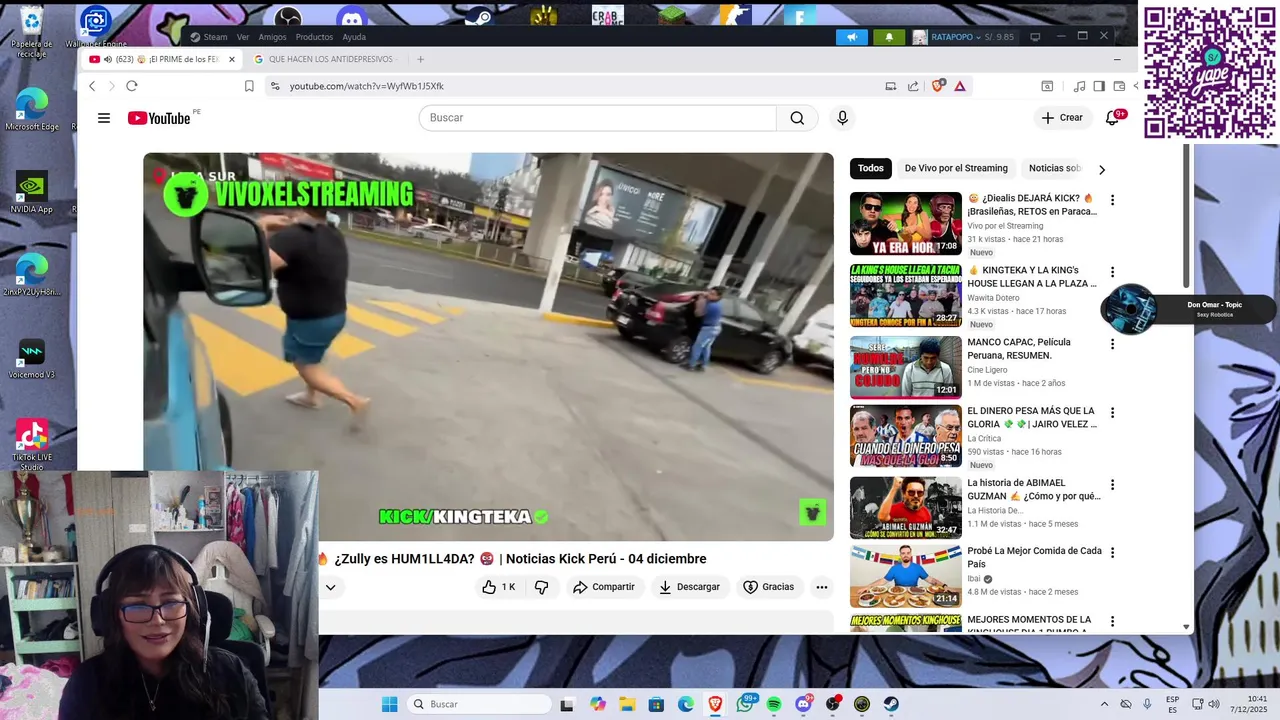Click the Compartir share button
1280x720 pixels.
click(604, 587)
